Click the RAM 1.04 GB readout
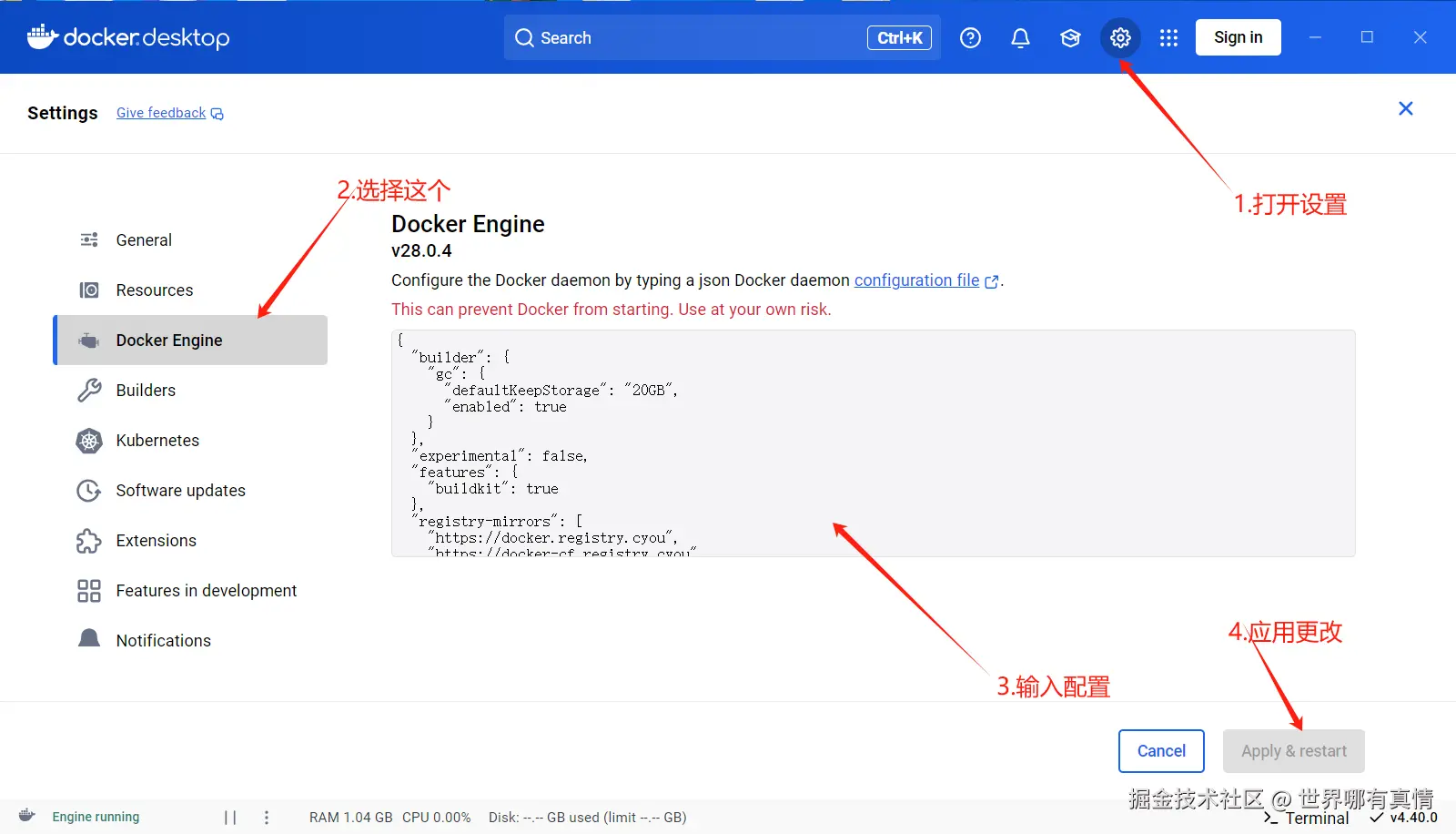 [x=351, y=818]
